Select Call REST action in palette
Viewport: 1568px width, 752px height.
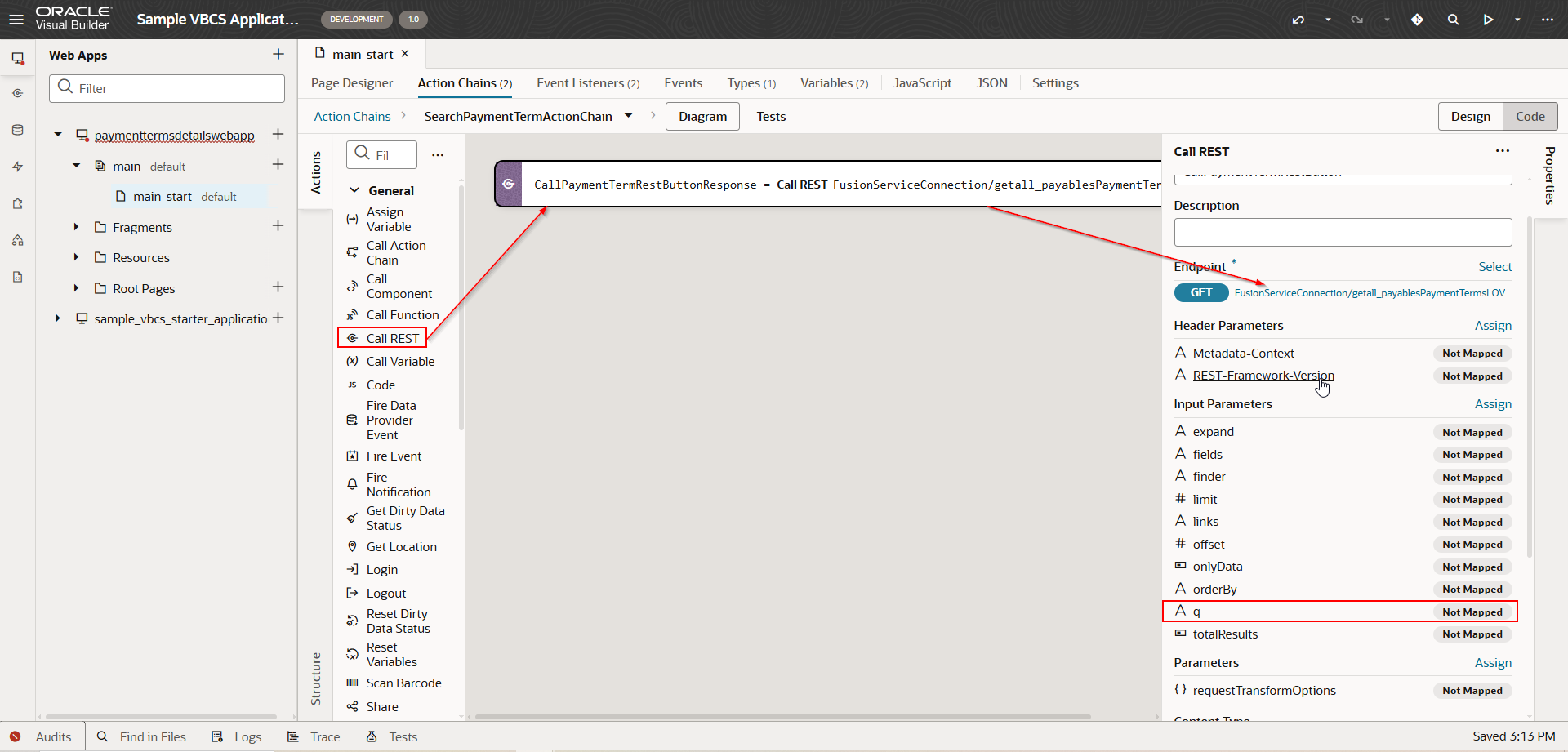coord(382,338)
